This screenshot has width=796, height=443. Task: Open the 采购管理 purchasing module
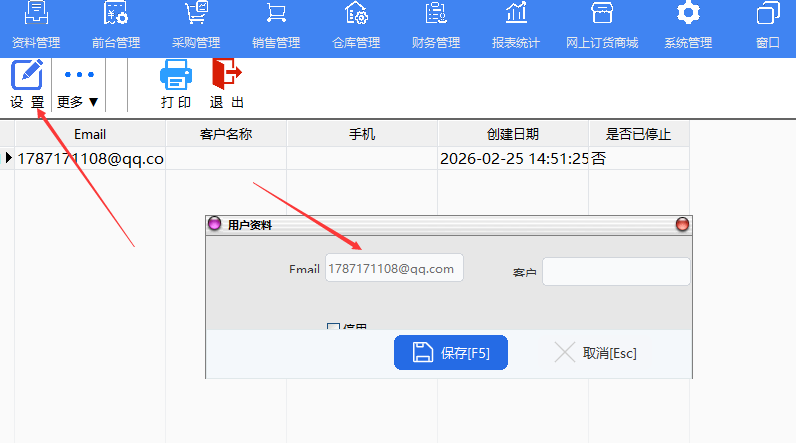pyautogui.click(x=195, y=27)
